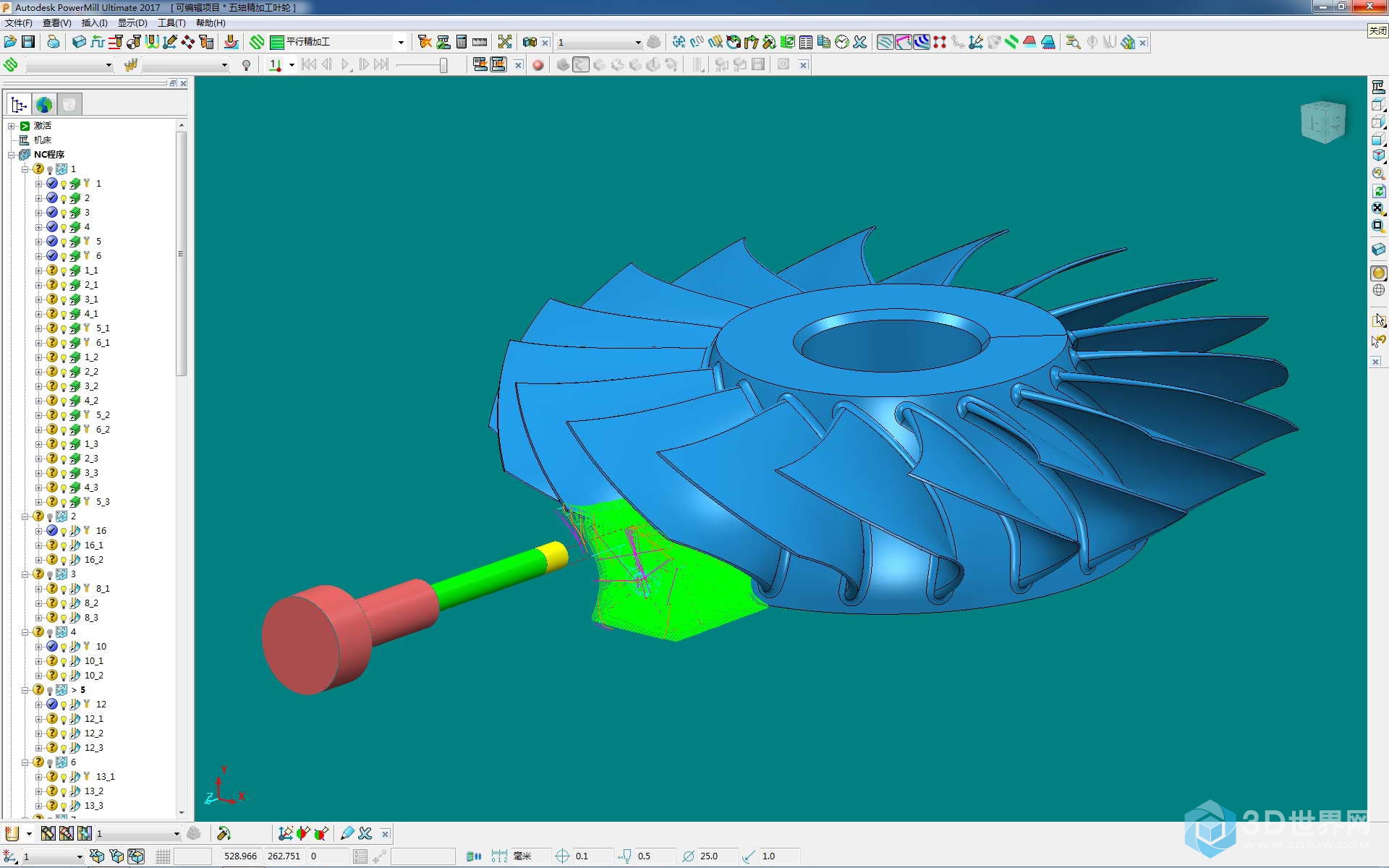Viewport: 1389px width, 868px height.
Task: Click the toolpath table list icon
Action: click(805, 42)
